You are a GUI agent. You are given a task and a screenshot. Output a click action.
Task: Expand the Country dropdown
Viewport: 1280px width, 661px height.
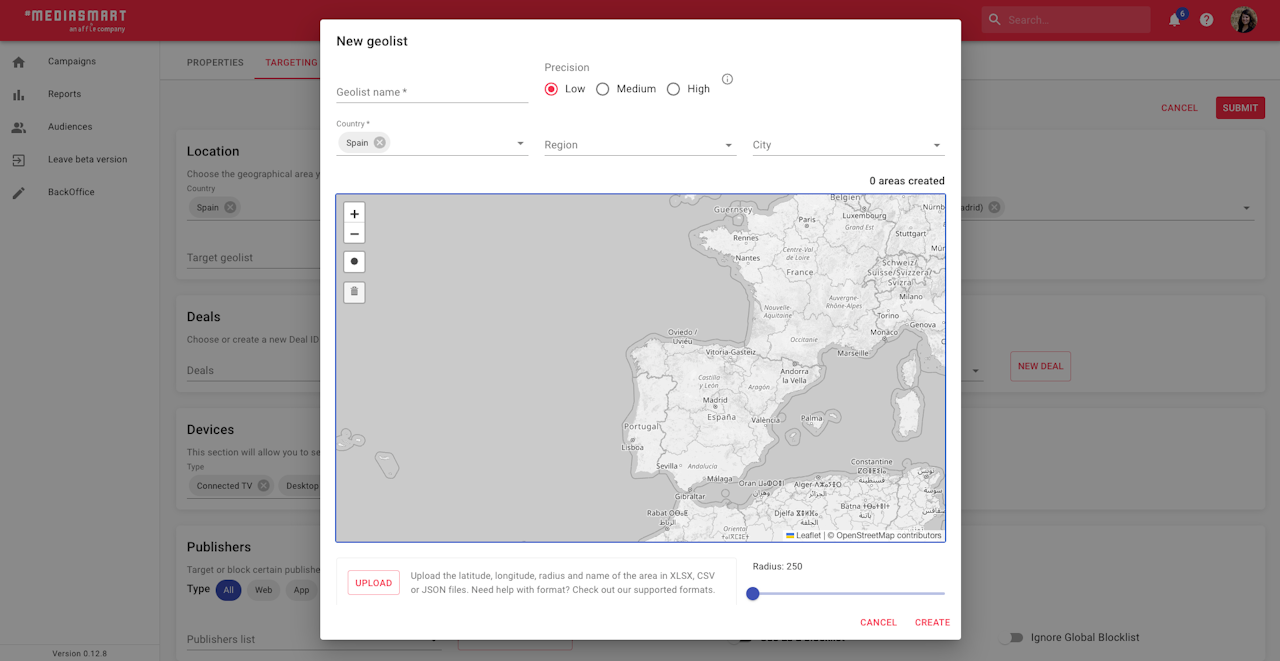(520, 144)
